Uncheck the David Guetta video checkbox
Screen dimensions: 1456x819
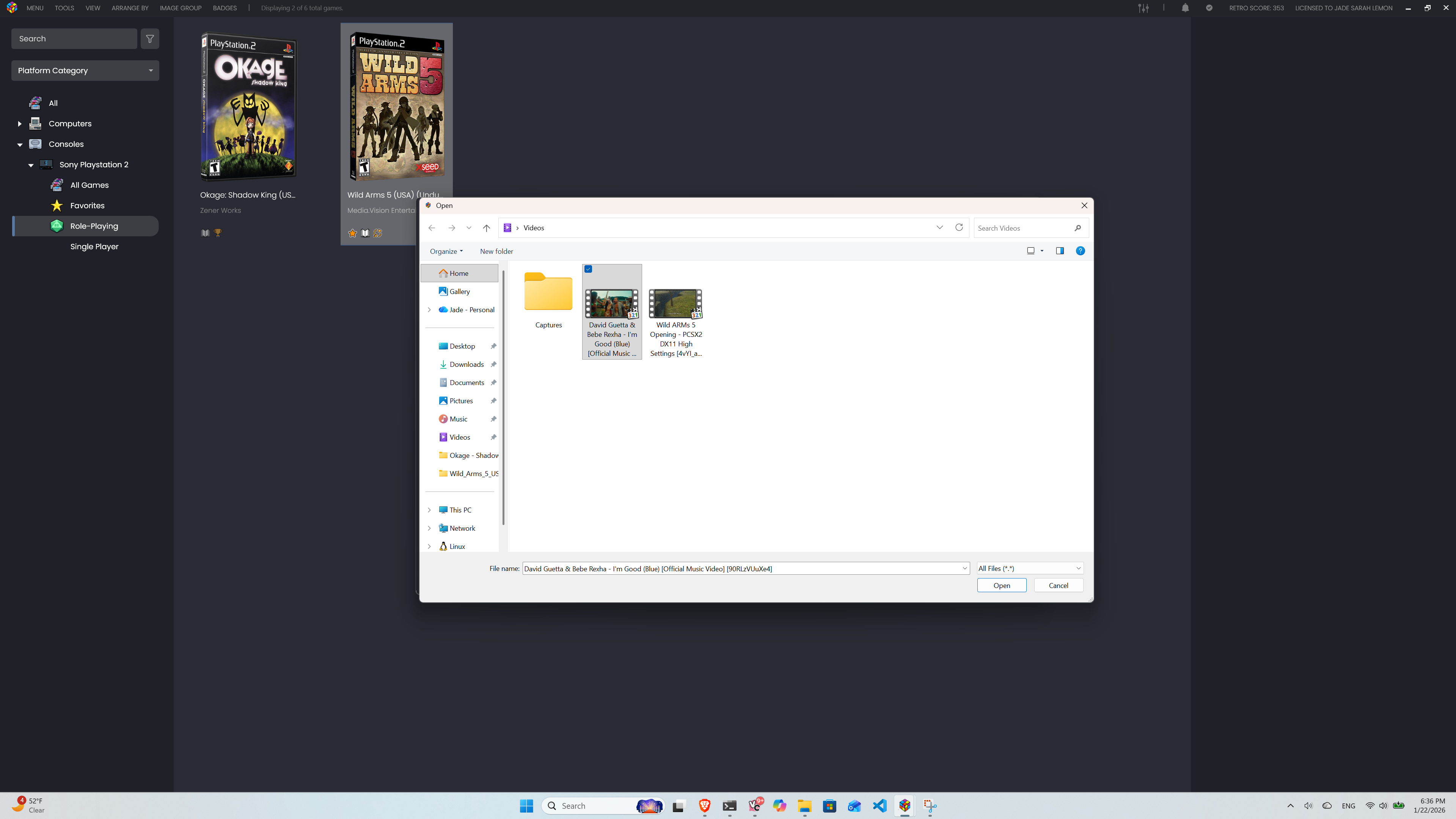click(588, 269)
